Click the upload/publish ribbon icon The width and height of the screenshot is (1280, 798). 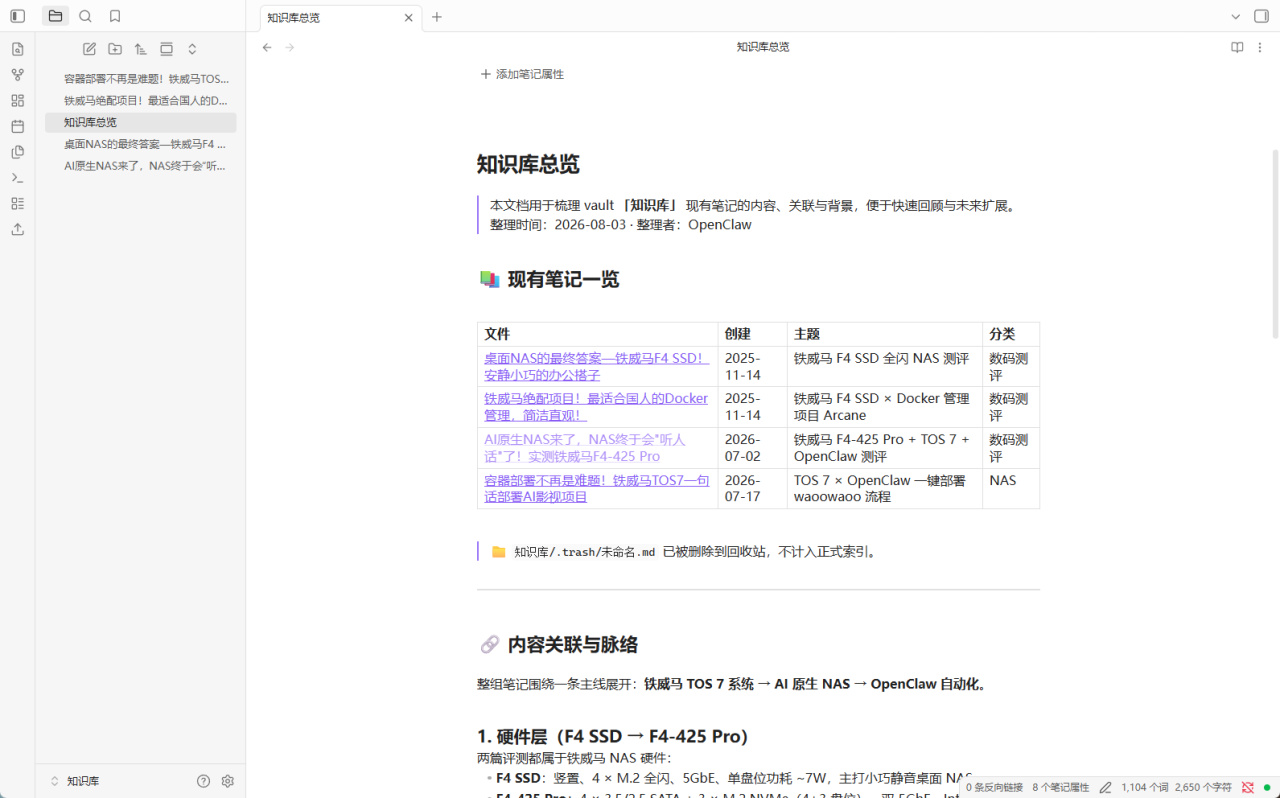tap(17, 229)
